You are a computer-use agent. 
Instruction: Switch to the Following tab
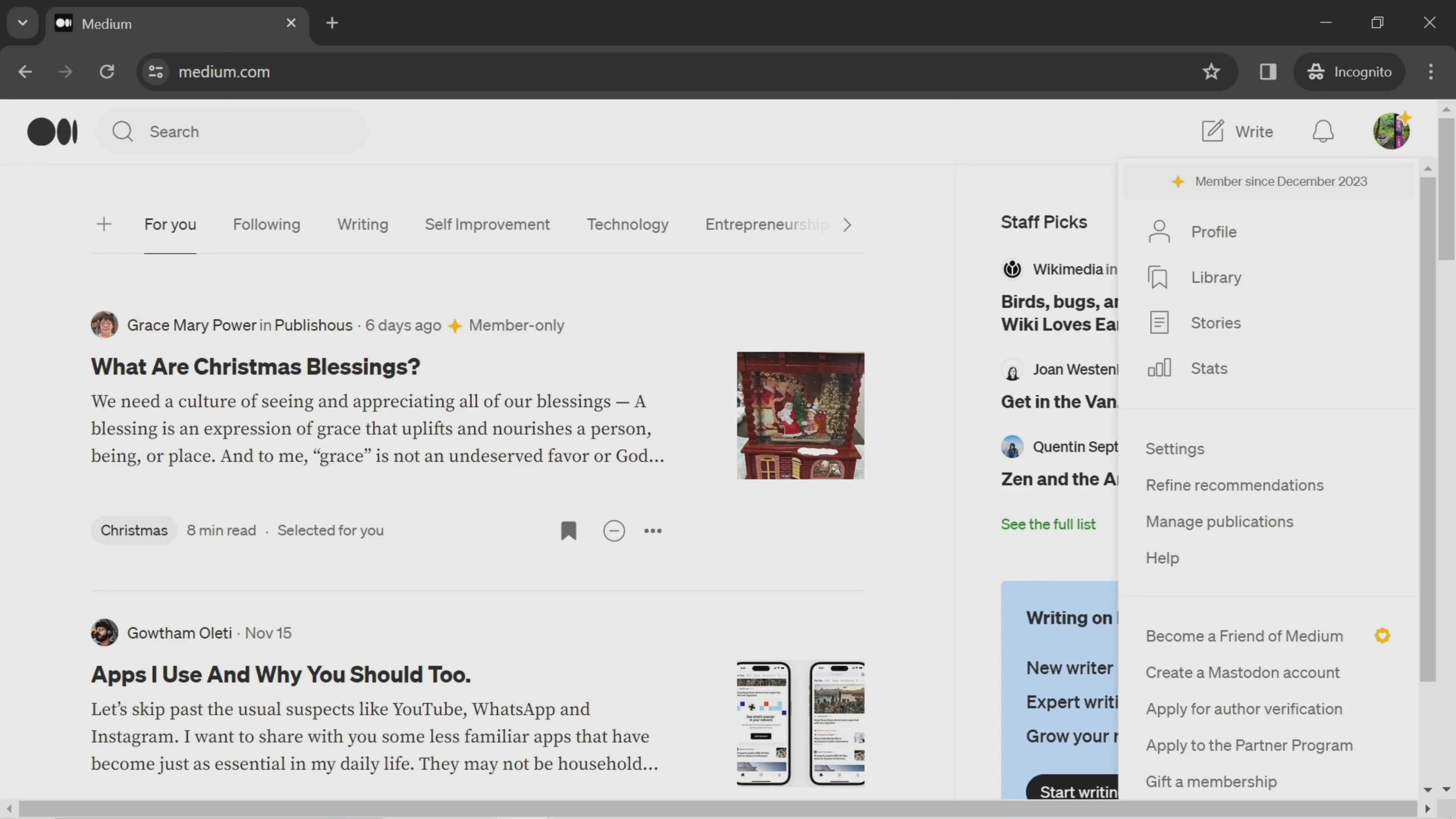point(267,224)
